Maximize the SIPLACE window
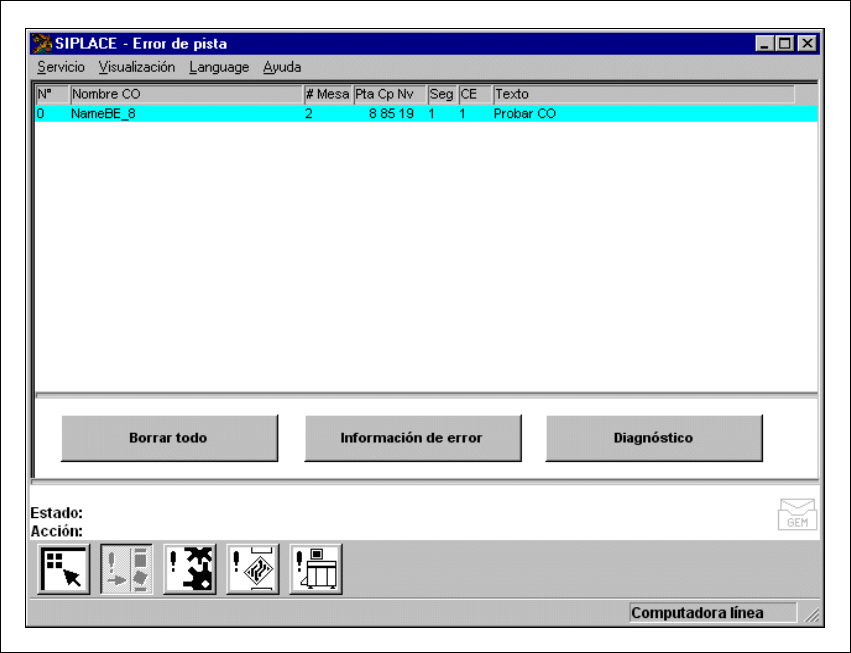 pyautogui.click(x=784, y=43)
